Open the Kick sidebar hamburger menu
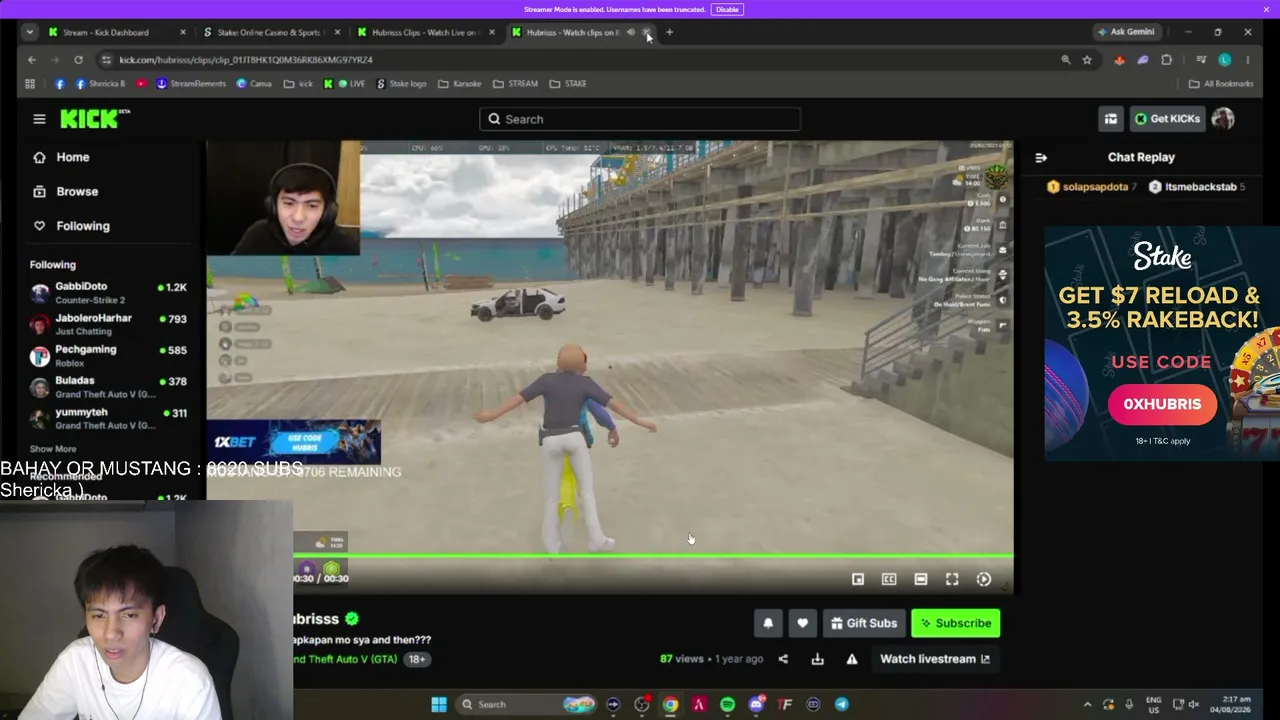This screenshot has width=1280, height=720. 39,119
